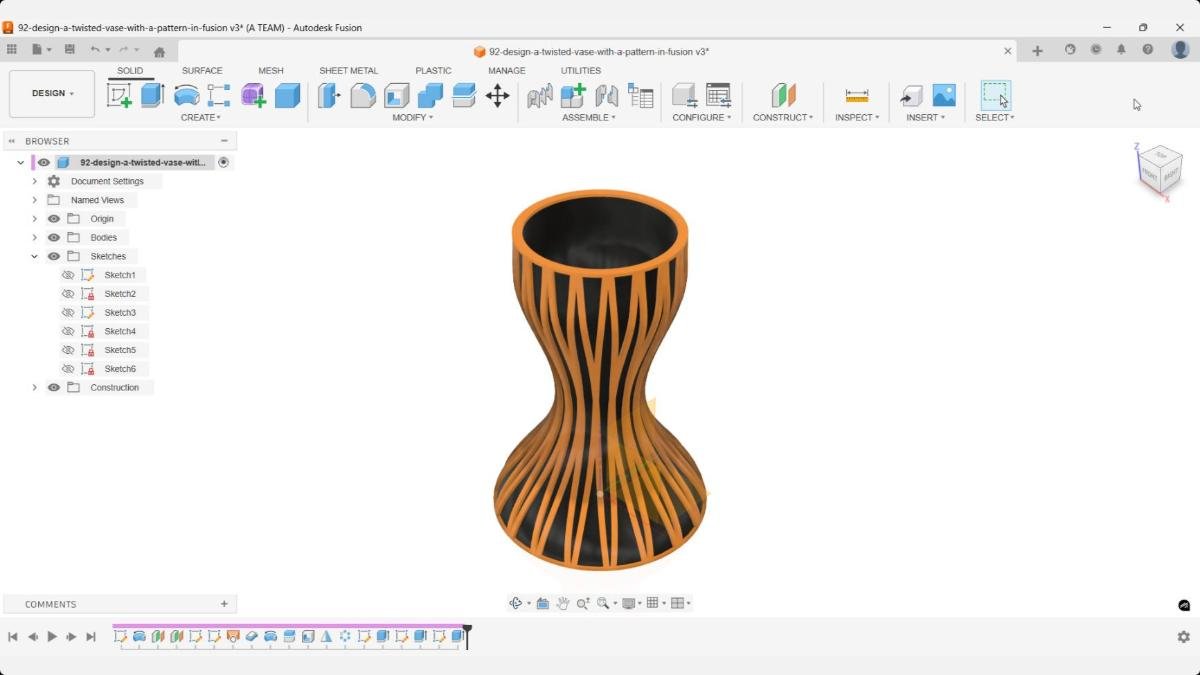
Task: Select the Extrude tool in Create panel
Action: [152, 95]
